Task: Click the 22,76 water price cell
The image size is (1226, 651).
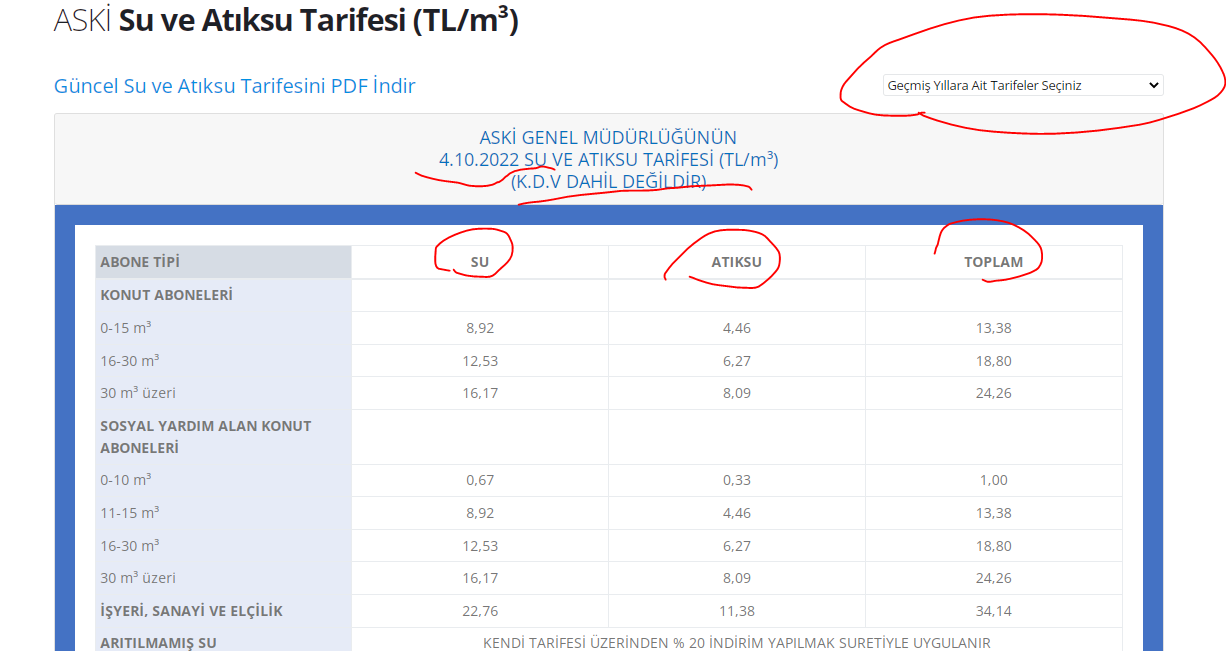Action: (x=480, y=611)
